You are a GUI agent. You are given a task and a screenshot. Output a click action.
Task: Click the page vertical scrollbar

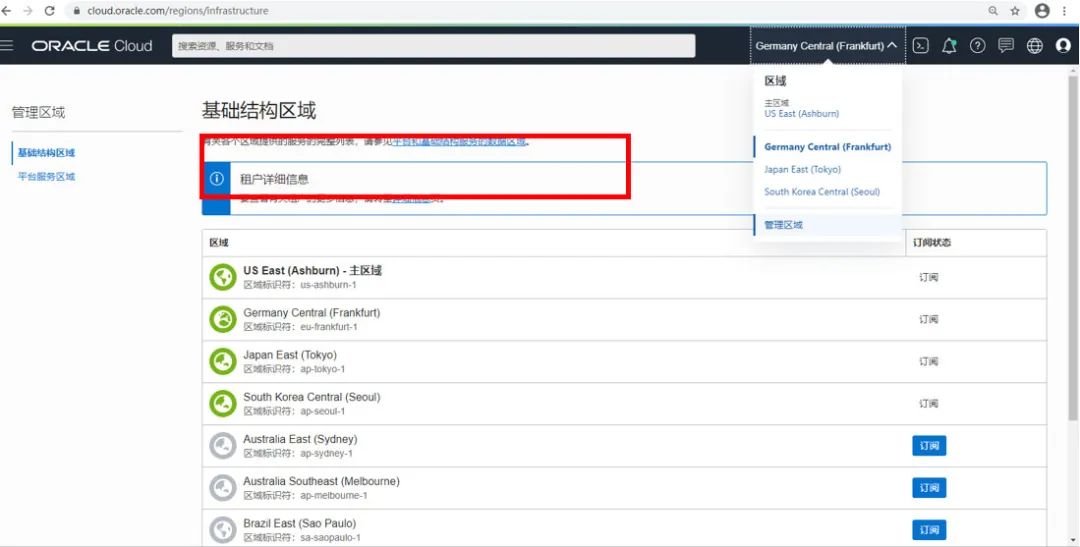point(1073,248)
